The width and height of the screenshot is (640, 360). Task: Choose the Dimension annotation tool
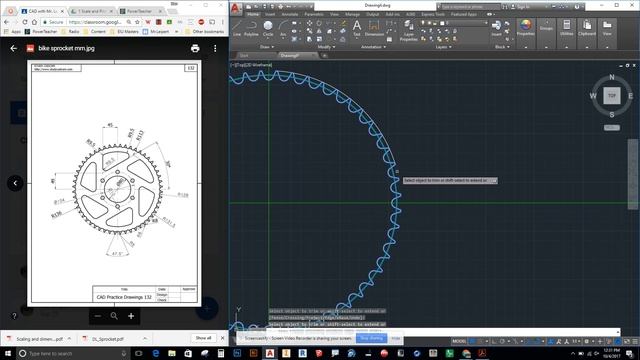pos(374,29)
